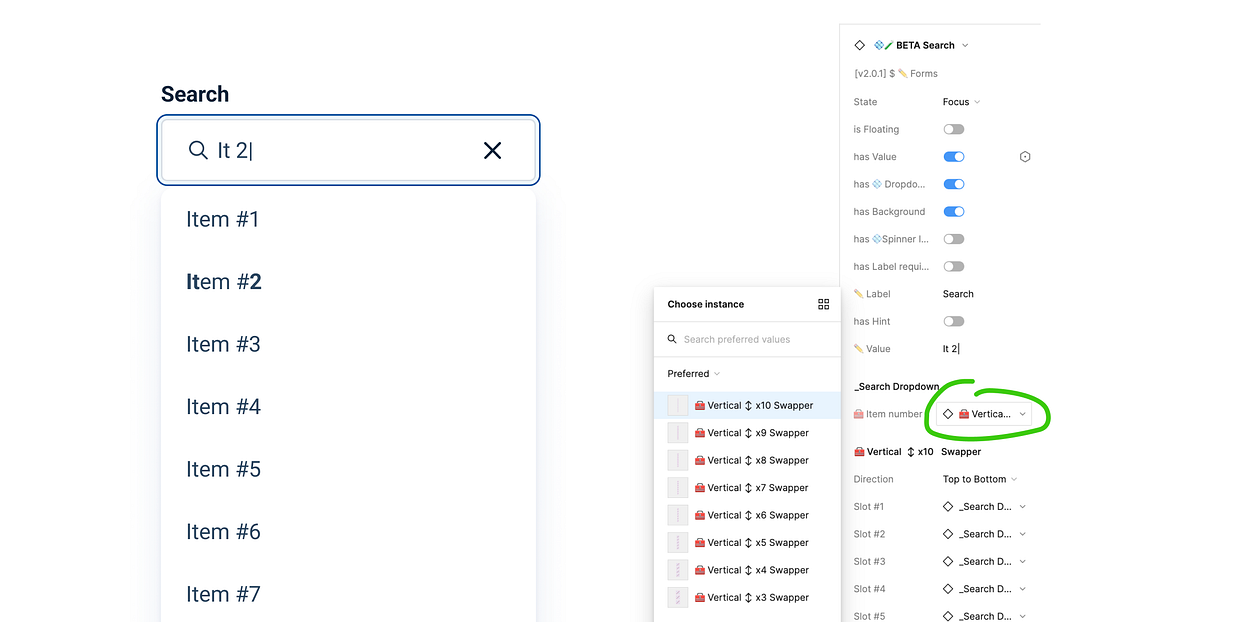
Task: Toggle has Spinner switch
Action: (x=954, y=239)
